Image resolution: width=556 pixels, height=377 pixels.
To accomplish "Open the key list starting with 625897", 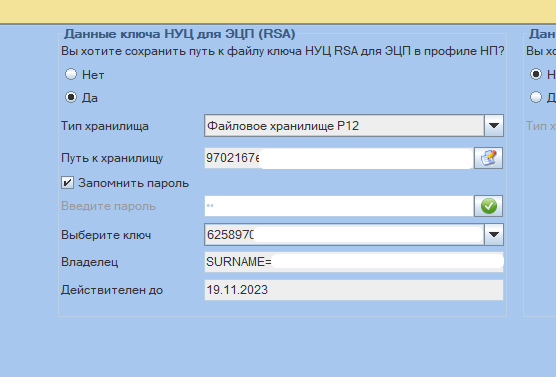I will [x=354, y=234].
